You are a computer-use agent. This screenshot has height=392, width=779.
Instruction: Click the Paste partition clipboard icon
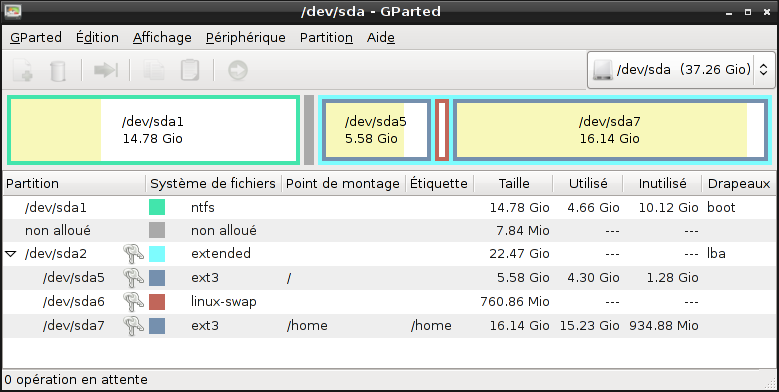(x=190, y=70)
